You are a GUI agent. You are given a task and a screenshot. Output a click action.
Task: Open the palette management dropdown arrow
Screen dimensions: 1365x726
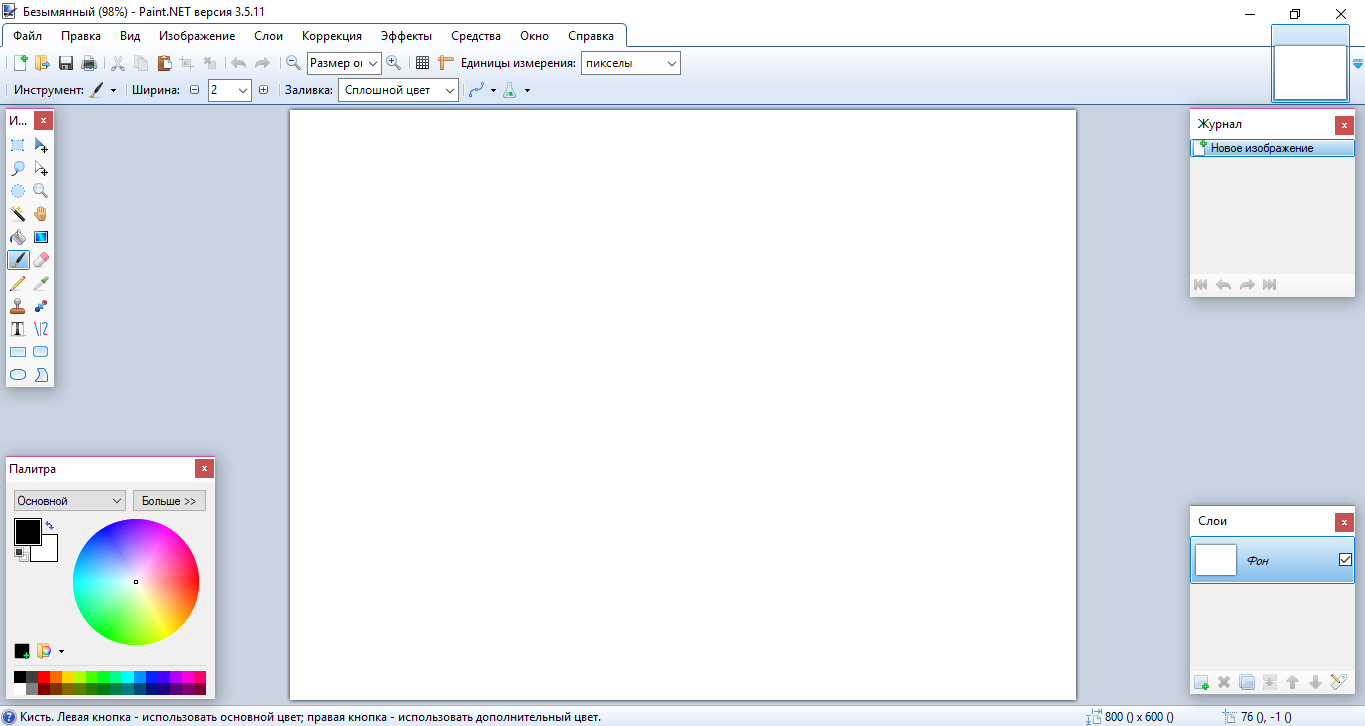pyautogui.click(x=61, y=651)
